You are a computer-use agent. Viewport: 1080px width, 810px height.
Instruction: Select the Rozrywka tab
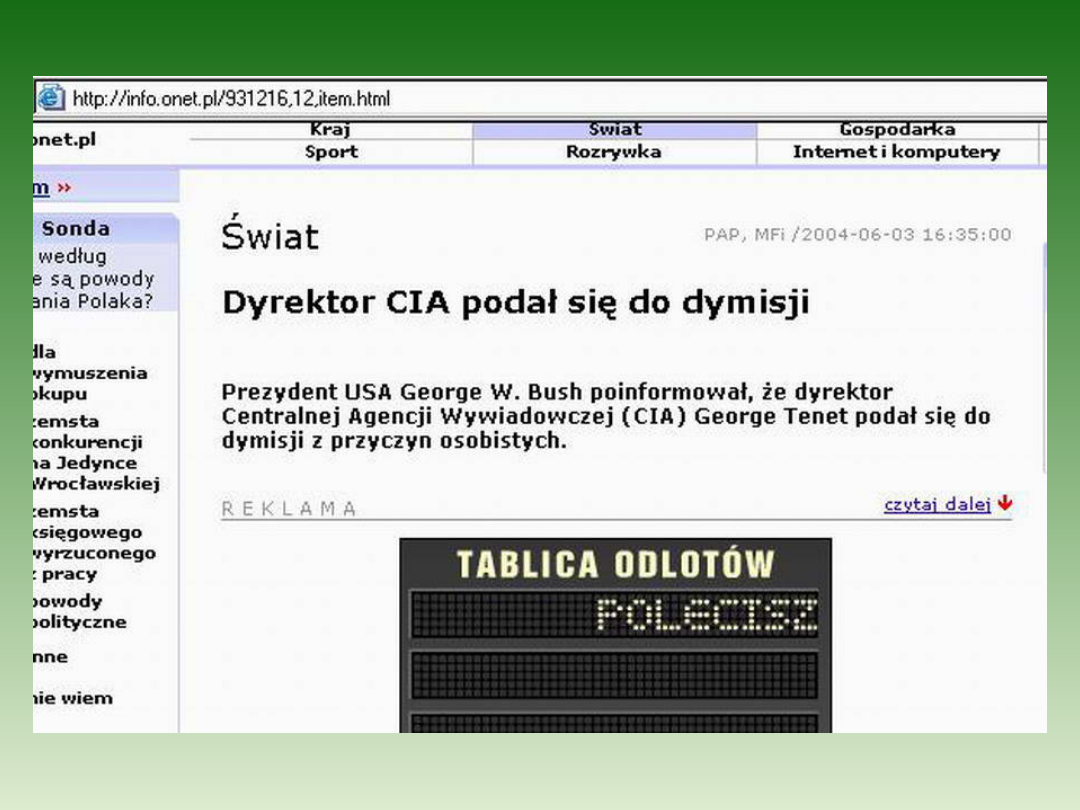(614, 152)
